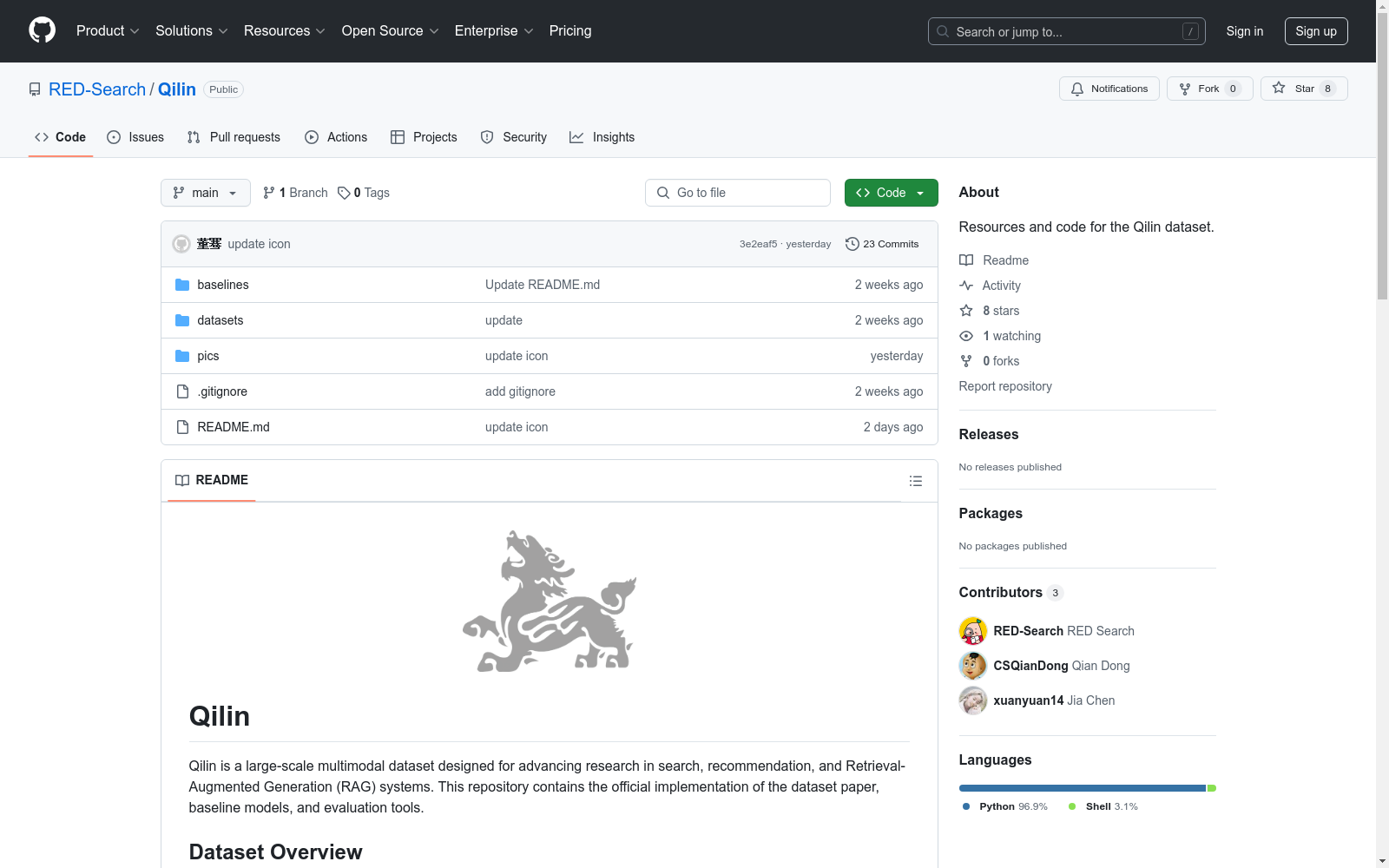Screen dimensions: 1389x868
Task: Click the Sign up button
Action: [x=1316, y=31]
